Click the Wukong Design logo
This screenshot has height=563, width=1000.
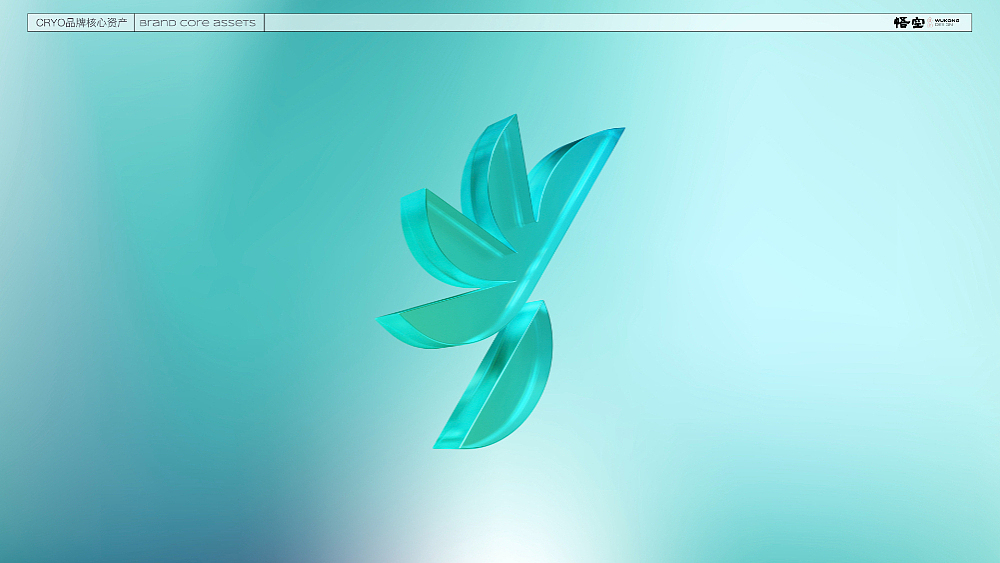point(926,22)
